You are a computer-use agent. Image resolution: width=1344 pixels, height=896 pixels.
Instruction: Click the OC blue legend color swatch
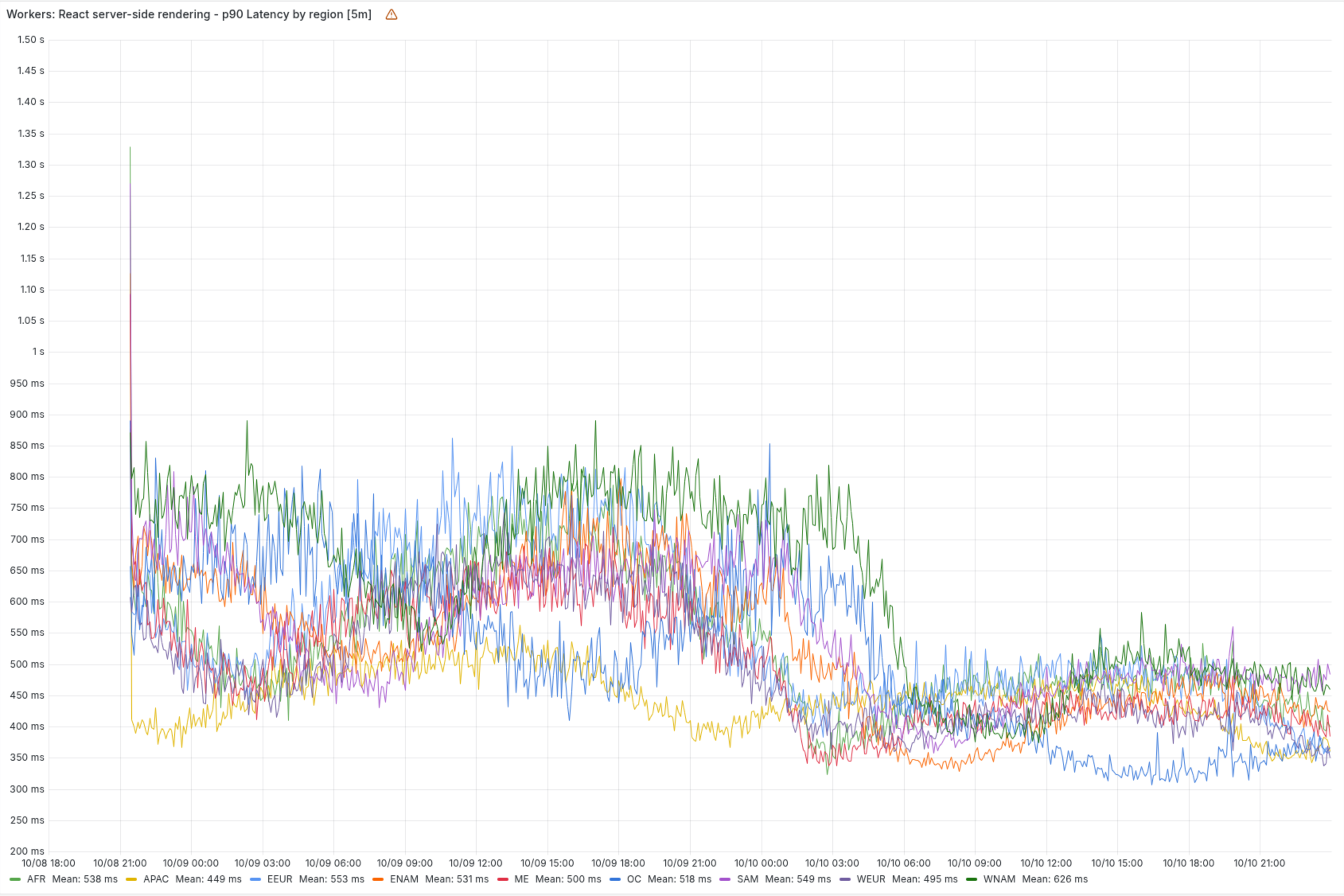coord(615,879)
